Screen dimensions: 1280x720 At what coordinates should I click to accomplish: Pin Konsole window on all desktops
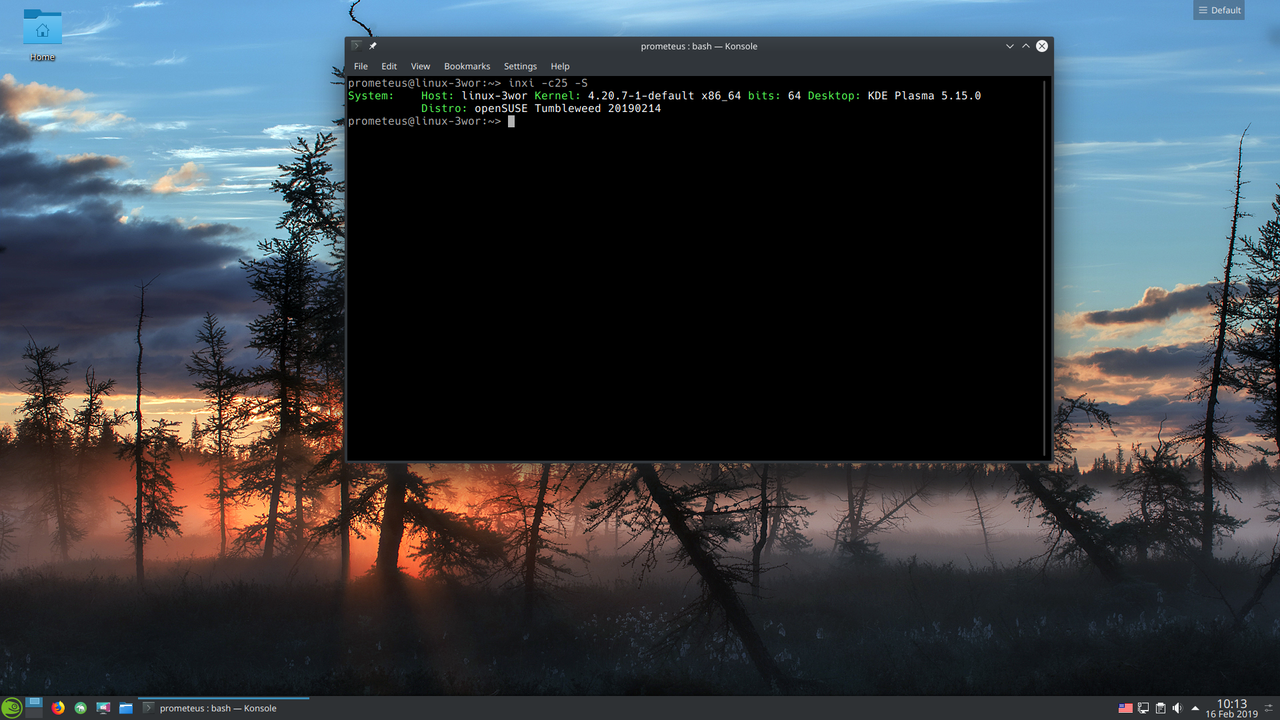(x=373, y=46)
